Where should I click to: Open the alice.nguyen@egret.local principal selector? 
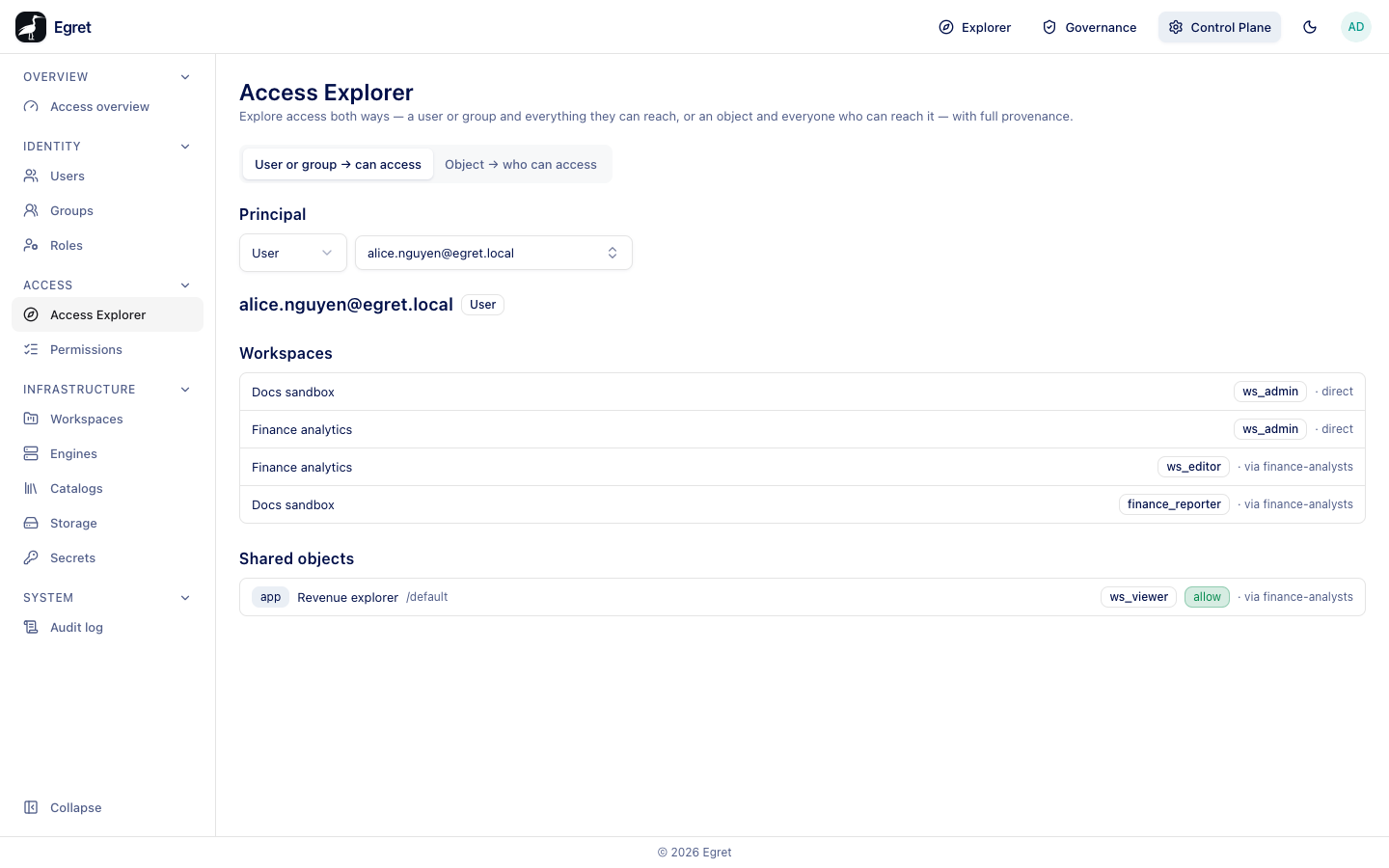(x=494, y=253)
